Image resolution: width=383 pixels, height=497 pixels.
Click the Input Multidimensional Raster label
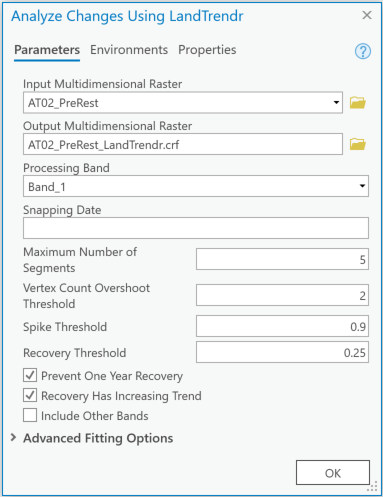click(x=103, y=84)
